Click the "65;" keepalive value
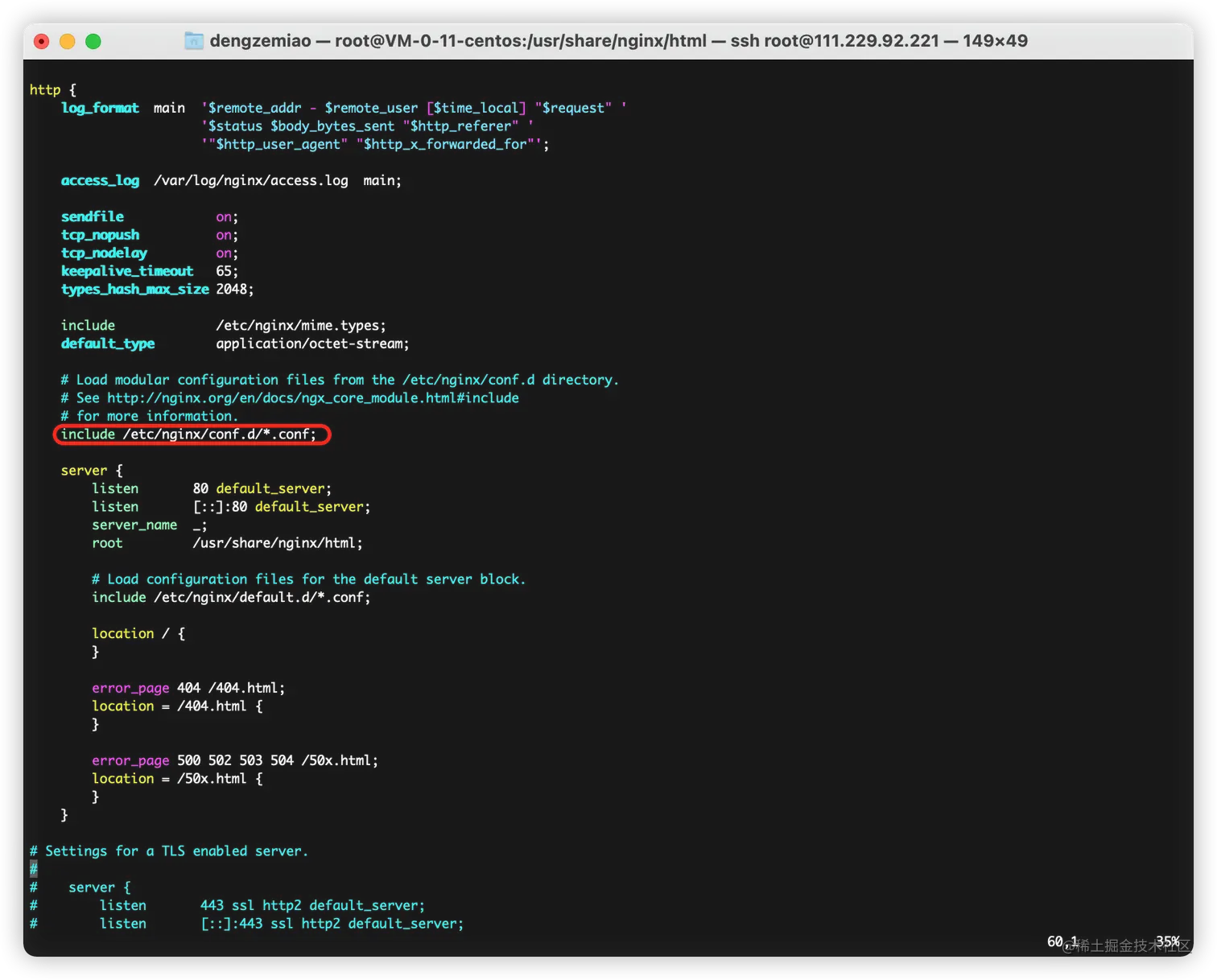The height and width of the screenshot is (980, 1217). point(227,271)
